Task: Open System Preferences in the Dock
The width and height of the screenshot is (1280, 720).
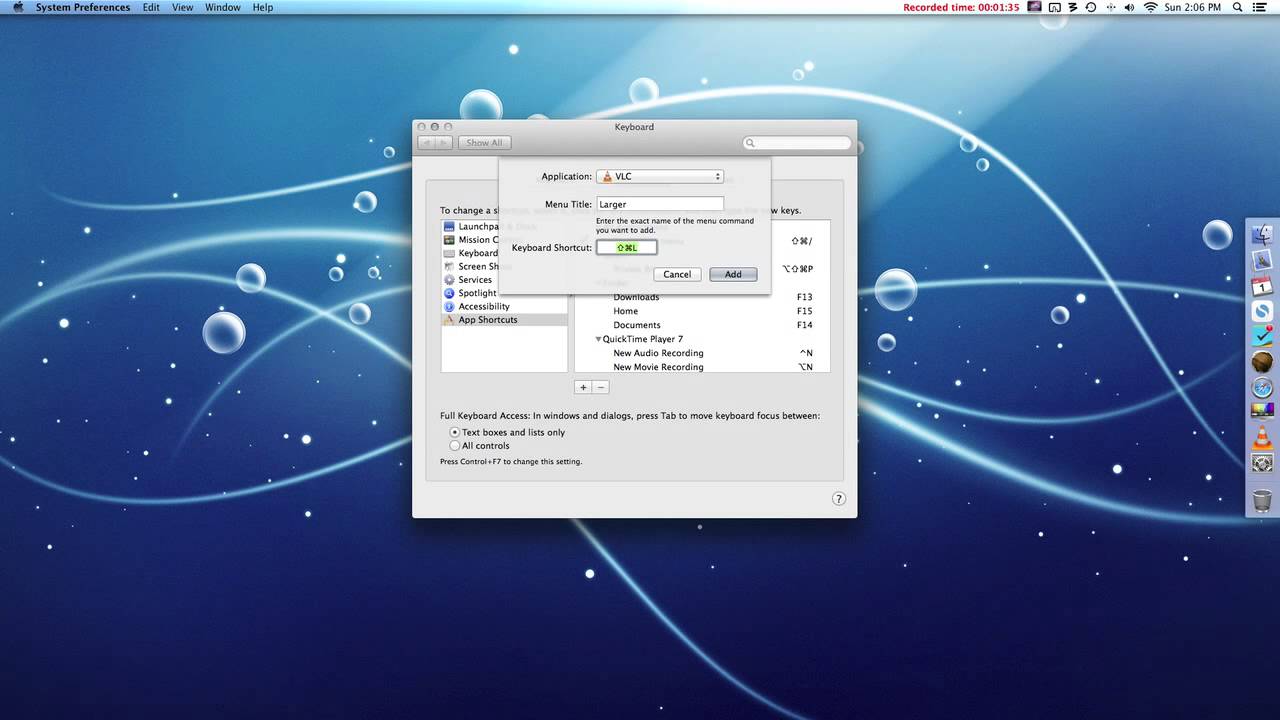Action: [1262, 463]
